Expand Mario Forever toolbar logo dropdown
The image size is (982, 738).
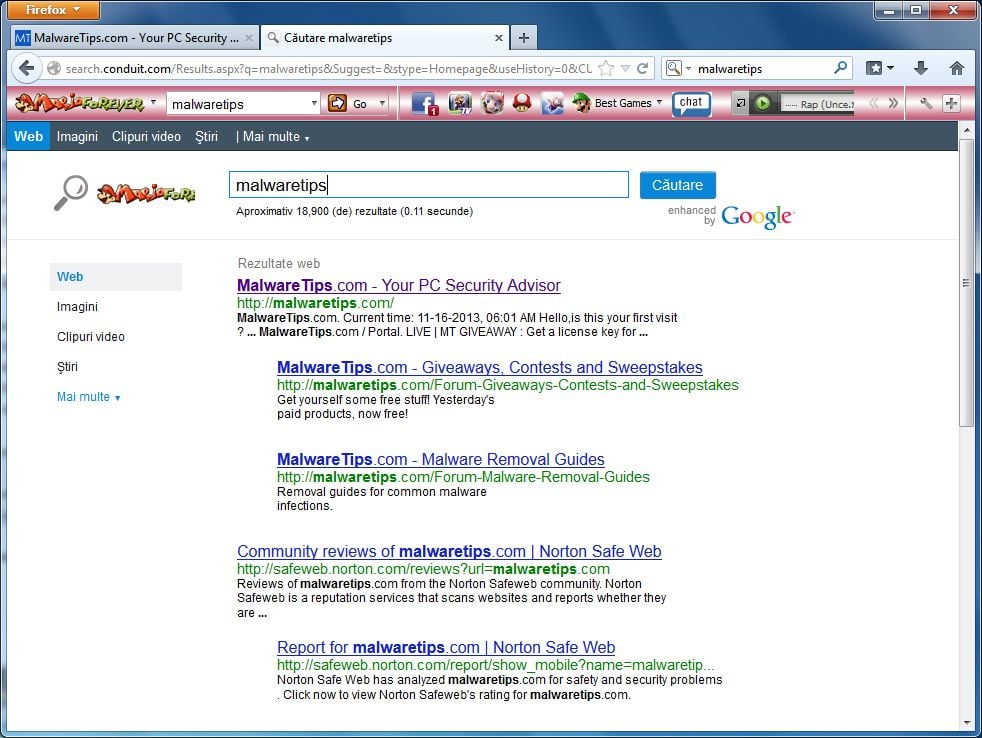(153, 101)
